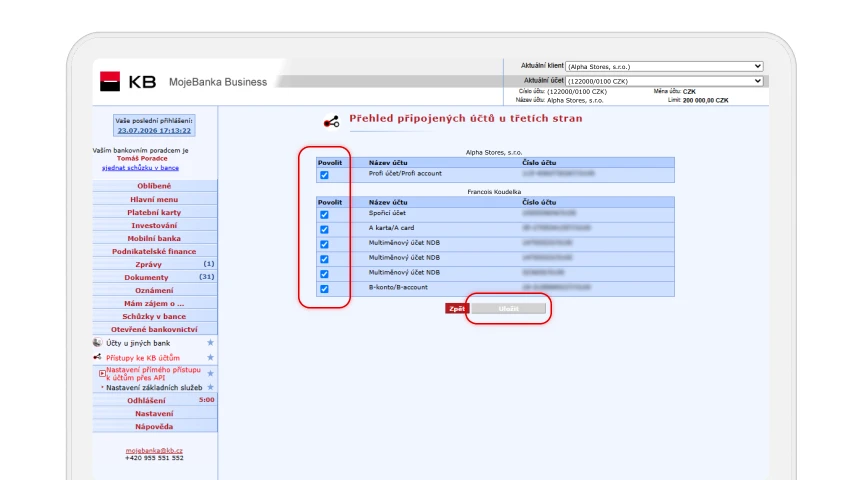Star the Nastavení přímého přístupu k účtům item
Screen dimensions: 864x480
tap(210, 374)
